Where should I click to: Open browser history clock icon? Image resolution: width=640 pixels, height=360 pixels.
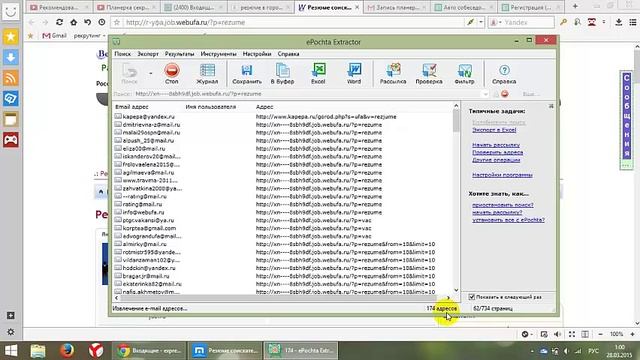pos(102,22)
